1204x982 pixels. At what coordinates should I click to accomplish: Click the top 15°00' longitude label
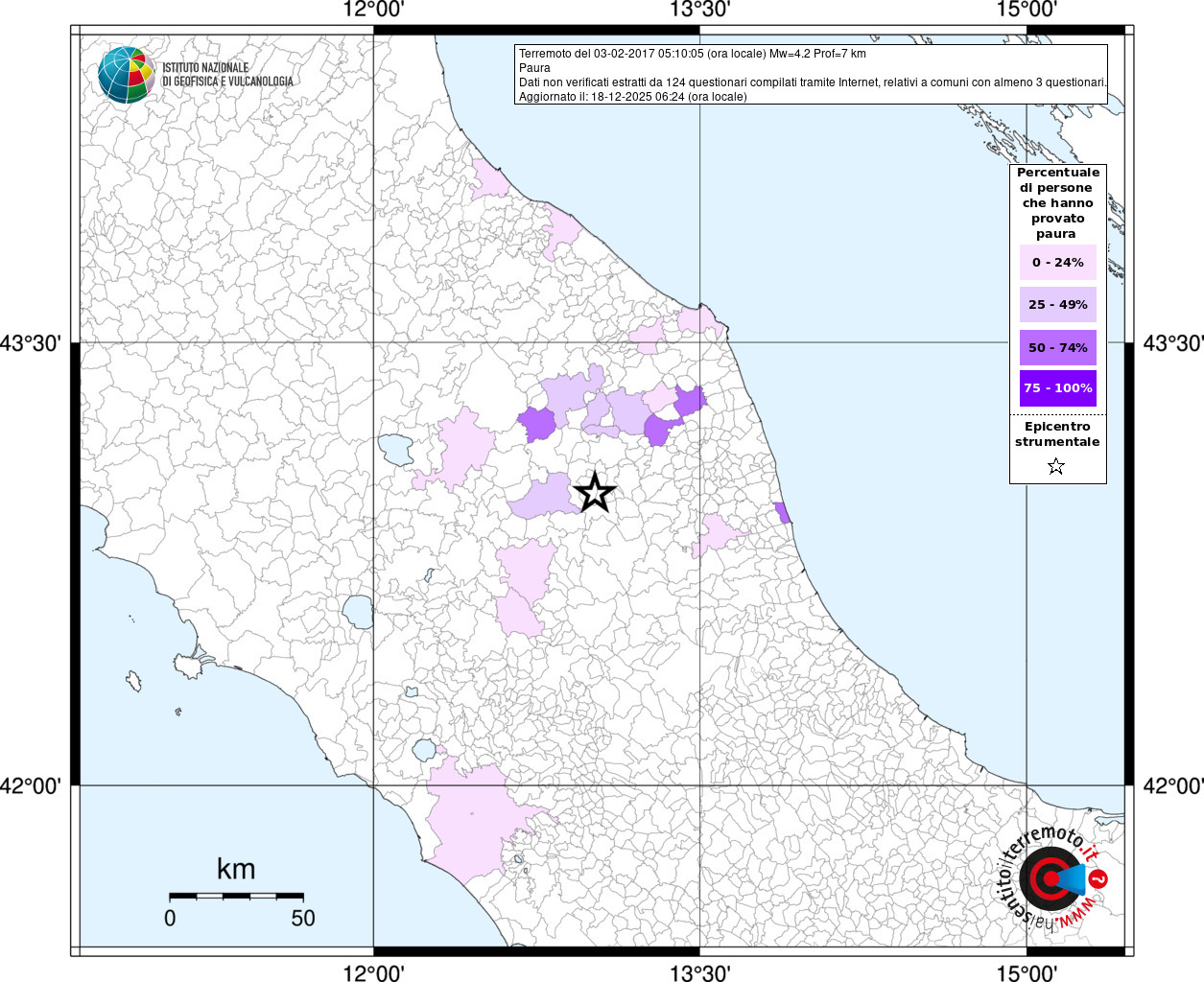coord(1027,11)
